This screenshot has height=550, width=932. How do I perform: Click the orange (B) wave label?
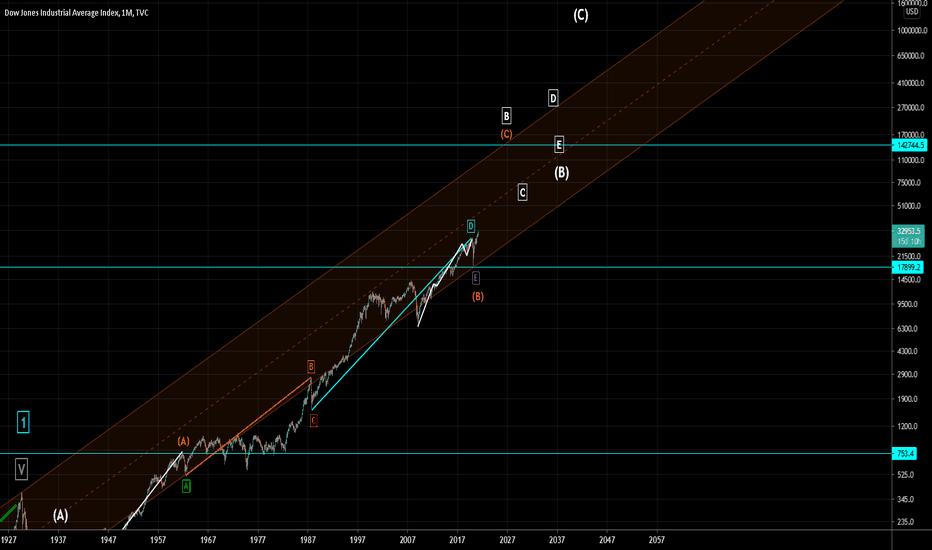click(x=478, y=296)
